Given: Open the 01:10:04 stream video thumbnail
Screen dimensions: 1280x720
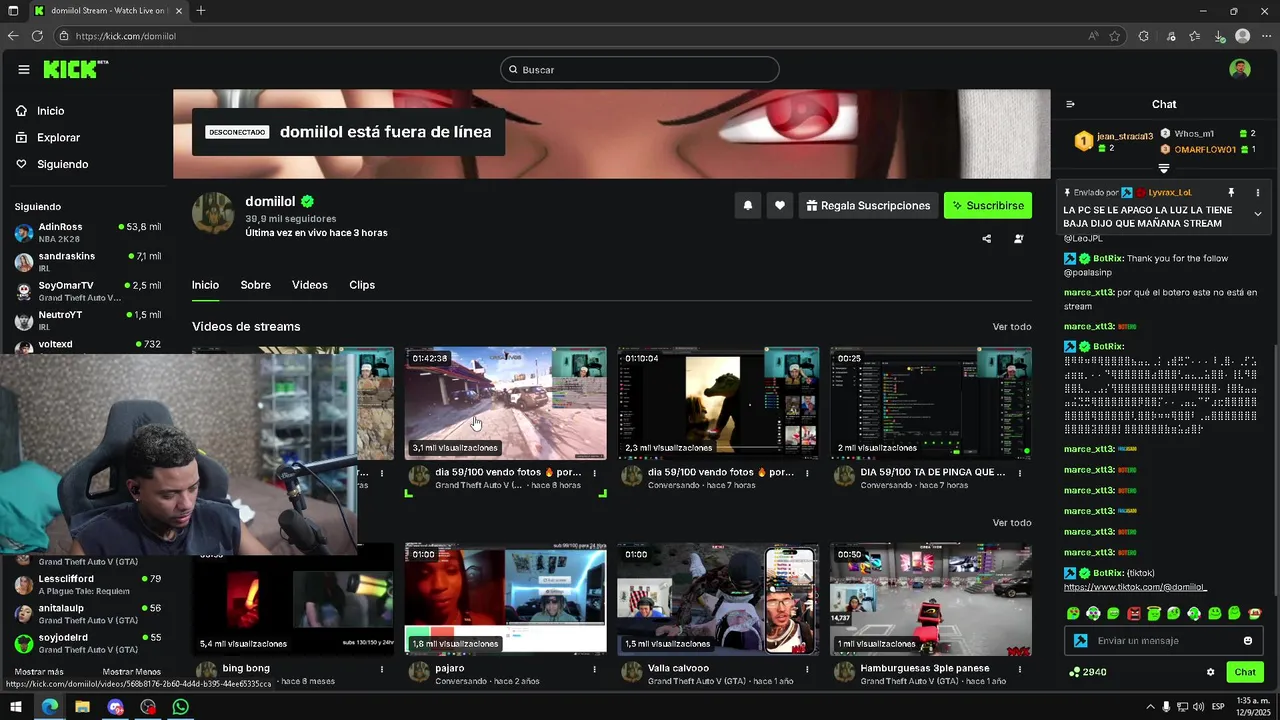Looking at the screenshot, I should pyautogui.click(x=718, y=403).
